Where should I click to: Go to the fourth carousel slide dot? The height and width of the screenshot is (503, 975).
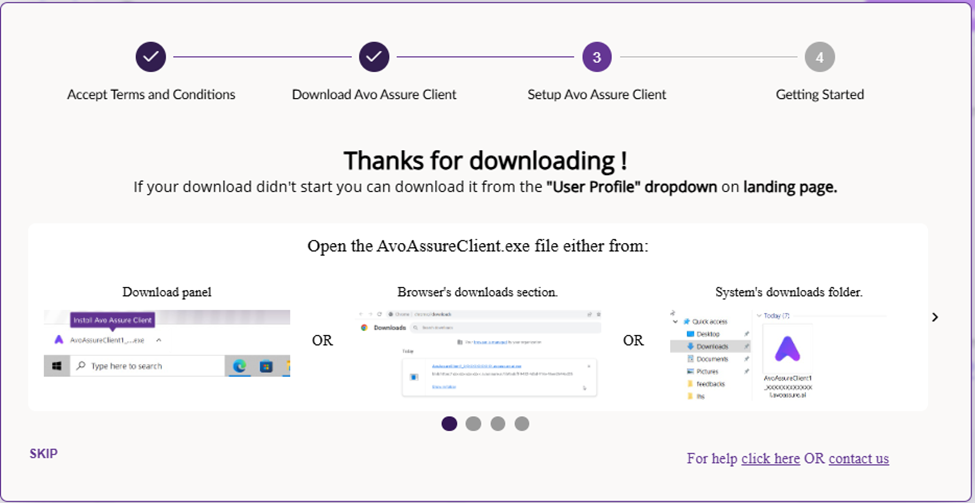[522, 424]
